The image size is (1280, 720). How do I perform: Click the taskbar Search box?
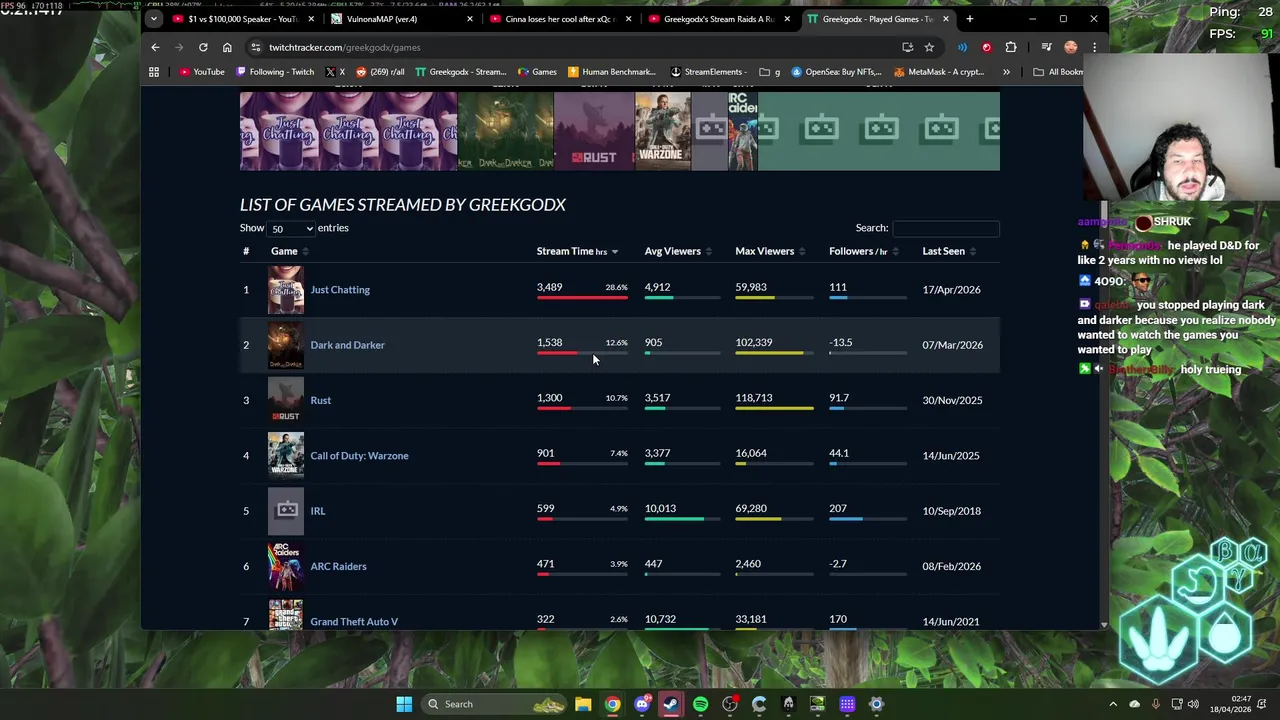495,704
